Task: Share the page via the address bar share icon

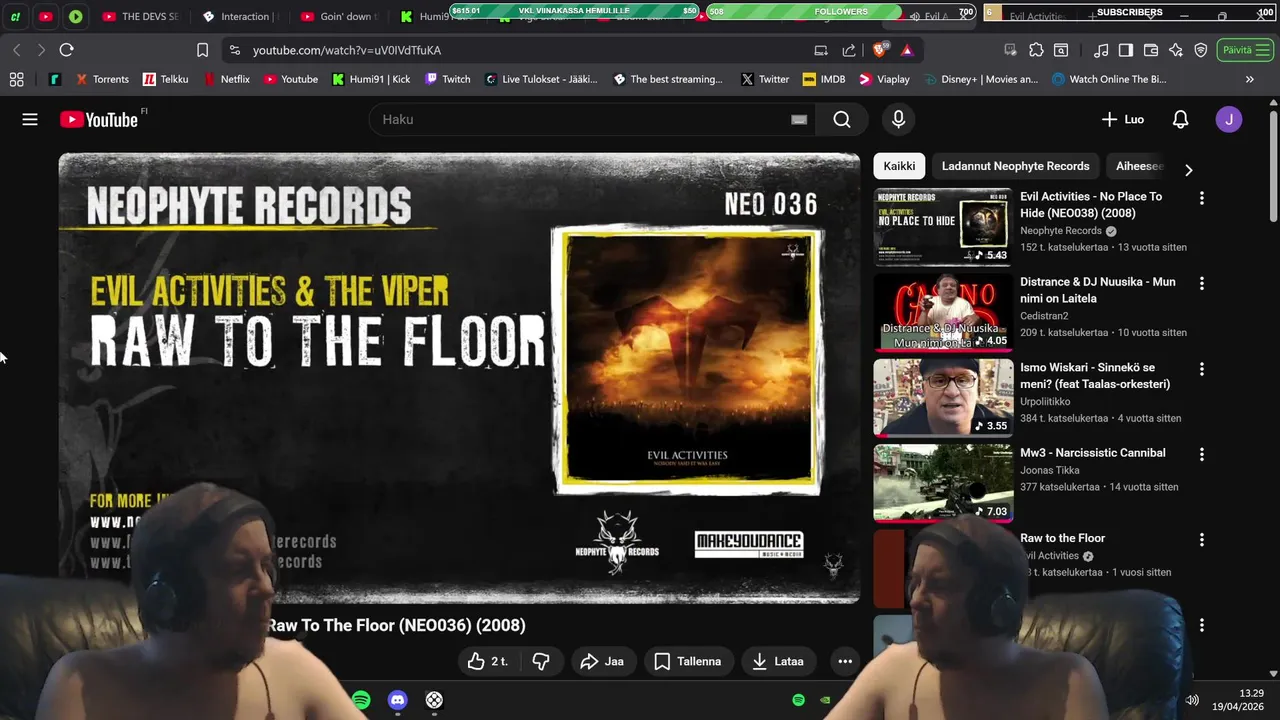Action: (849, 50)
